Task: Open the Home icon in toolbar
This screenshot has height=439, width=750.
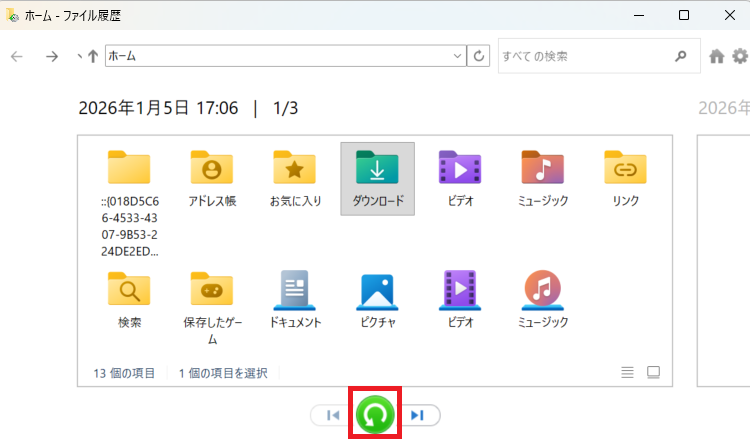Action: (x=717, y=57)
